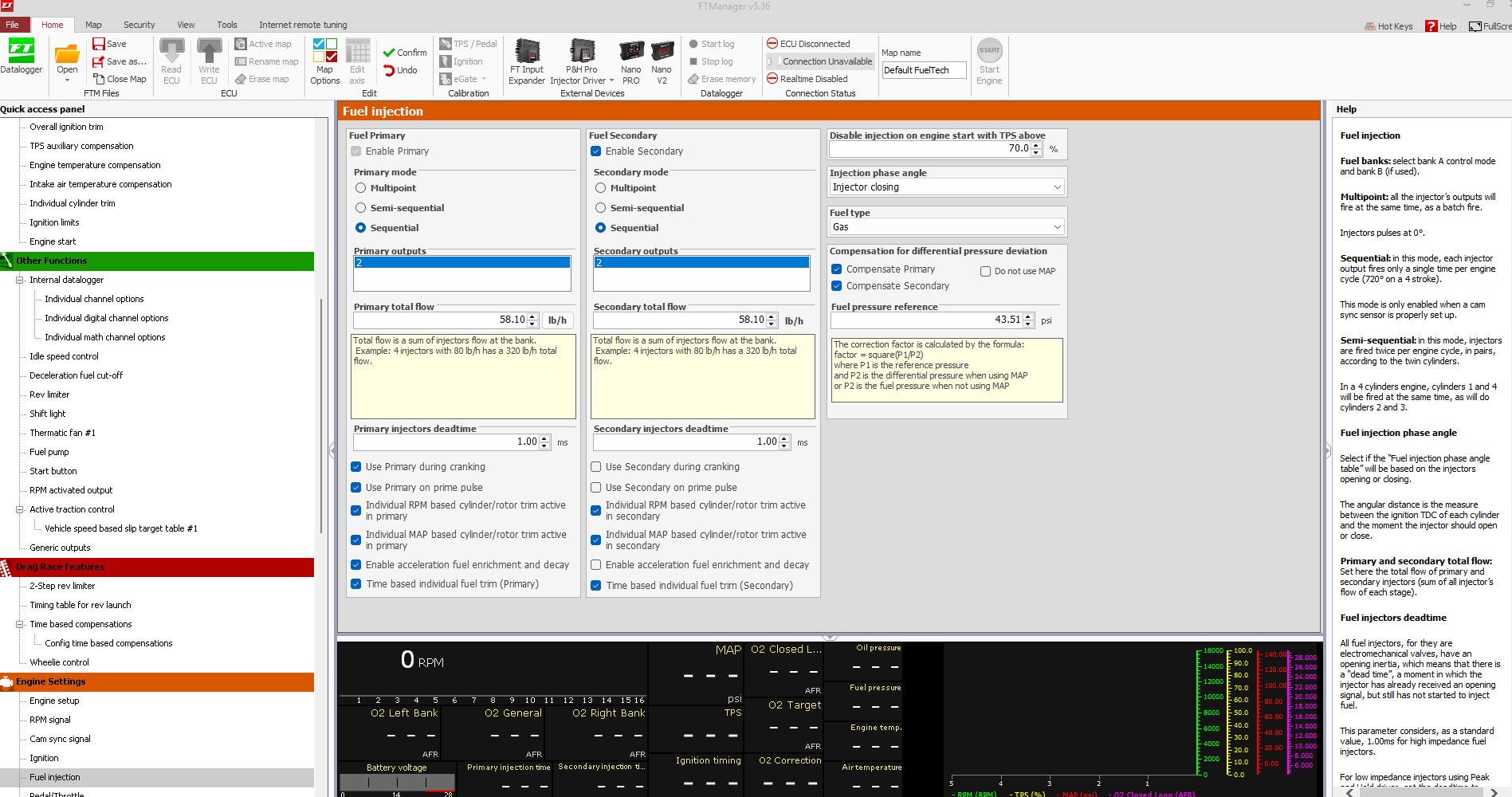
Task: Click Close Map in FTM Files
Action: (120, 79)
